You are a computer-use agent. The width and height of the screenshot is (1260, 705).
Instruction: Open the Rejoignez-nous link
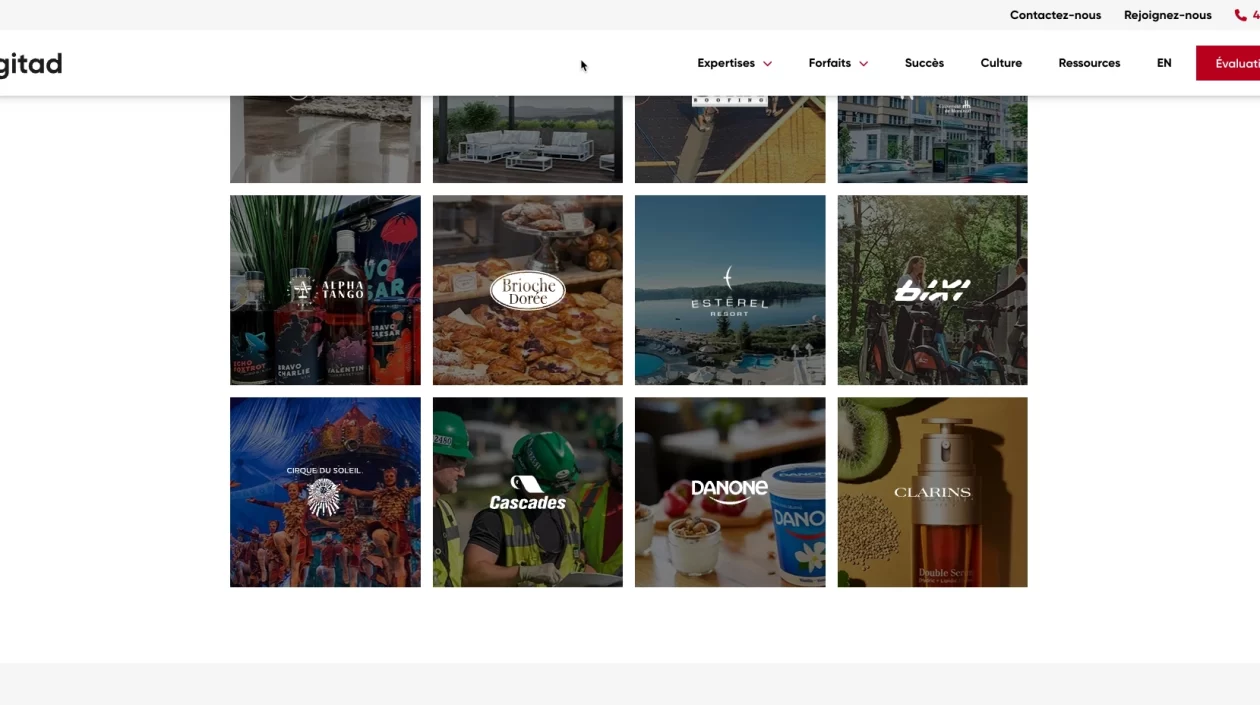[1167, 15]
